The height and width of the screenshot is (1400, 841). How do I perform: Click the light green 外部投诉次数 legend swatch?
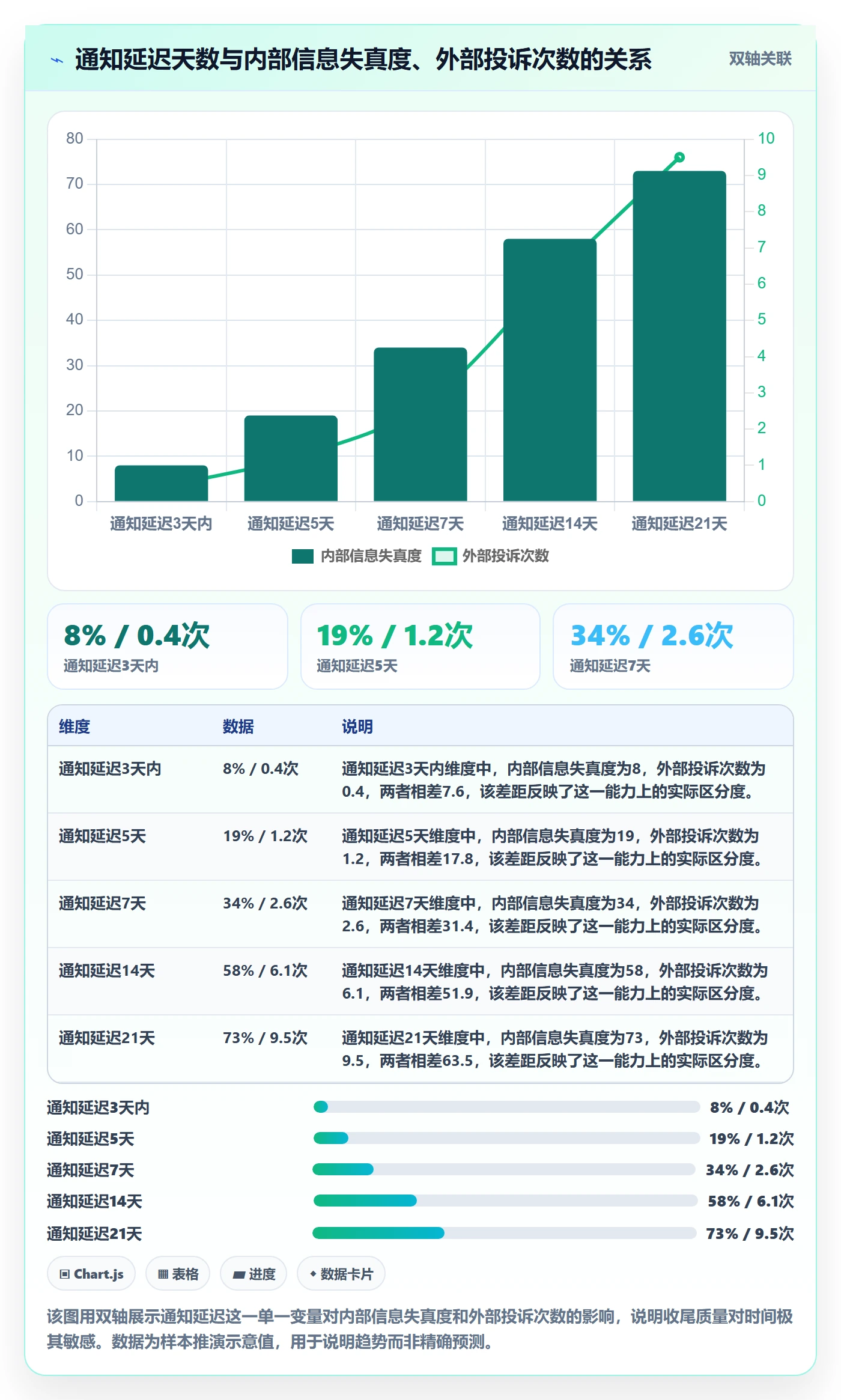(444, 556)
